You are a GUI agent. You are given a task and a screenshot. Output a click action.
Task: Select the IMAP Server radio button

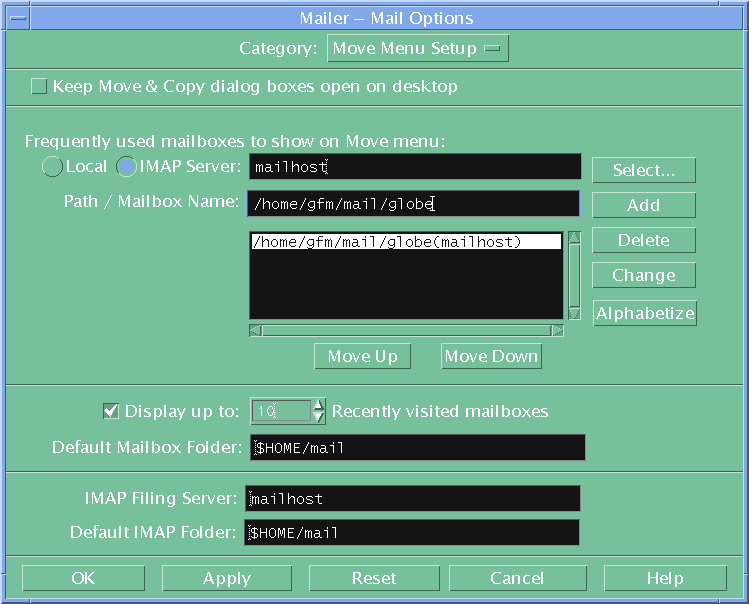[x=127, y=167]
